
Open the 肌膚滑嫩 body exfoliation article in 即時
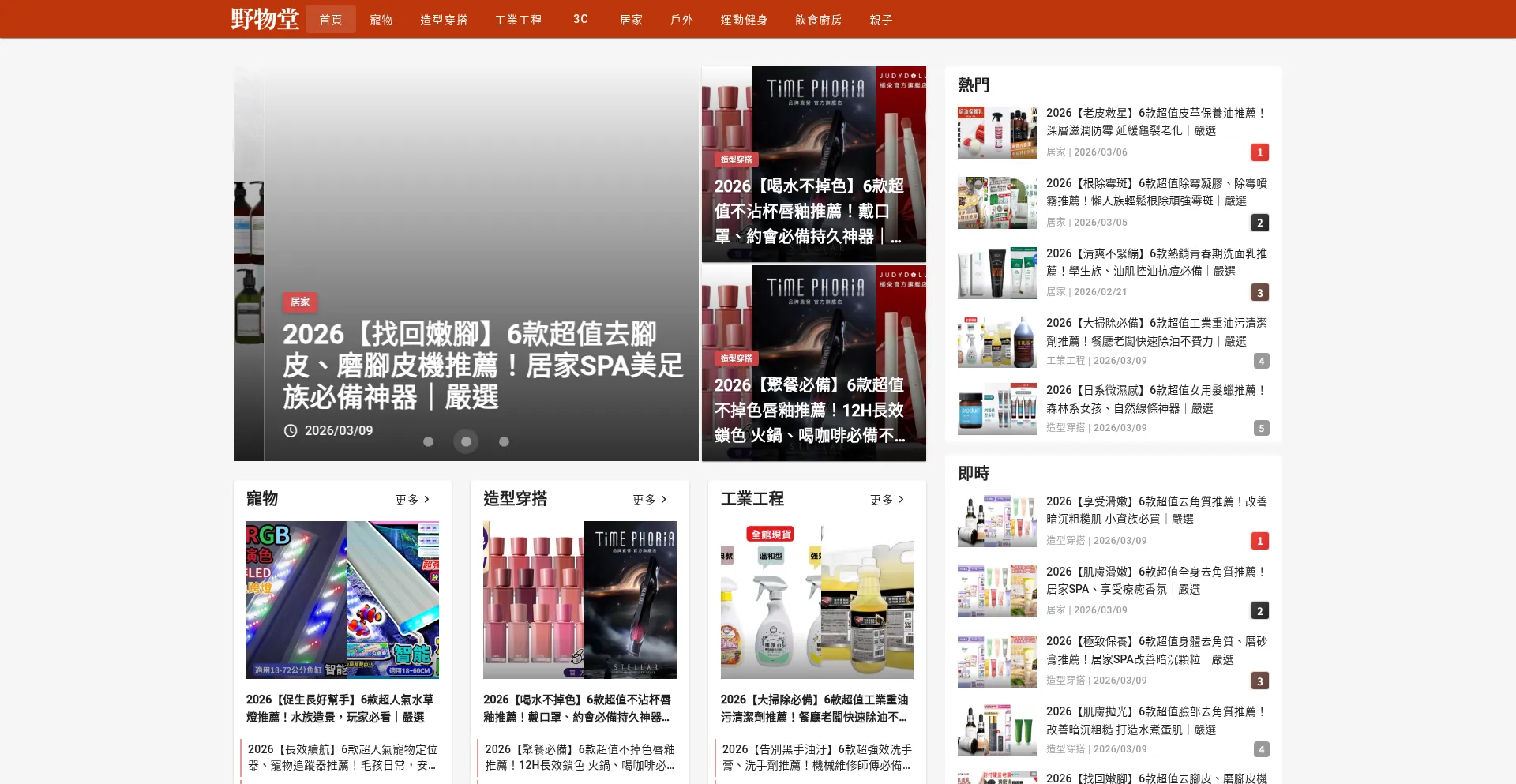1157,580
